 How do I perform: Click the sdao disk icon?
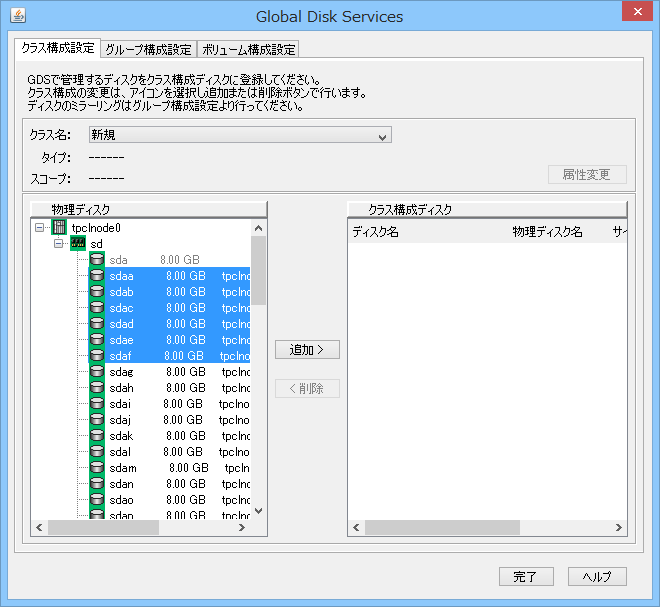97,499
